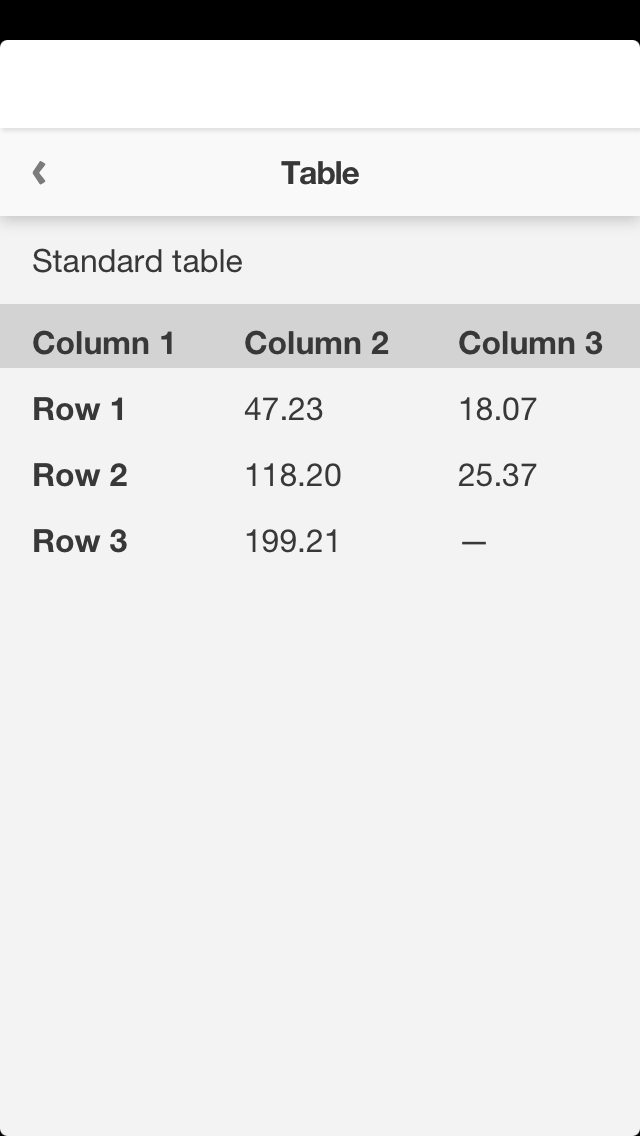Sort by the Column 2 header

(316, 343)
